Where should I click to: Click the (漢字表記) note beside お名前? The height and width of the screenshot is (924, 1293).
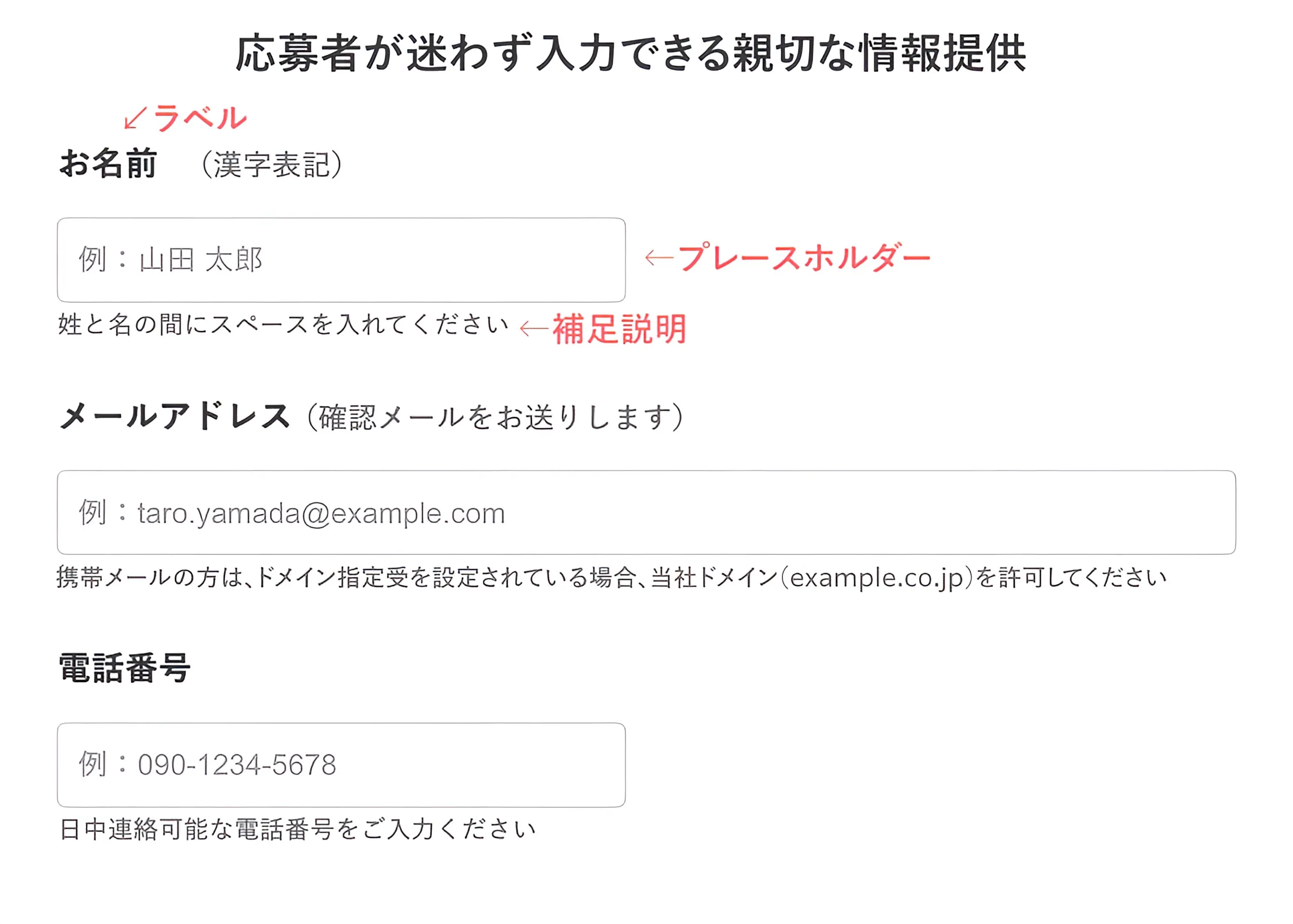[x=272, y=165]
